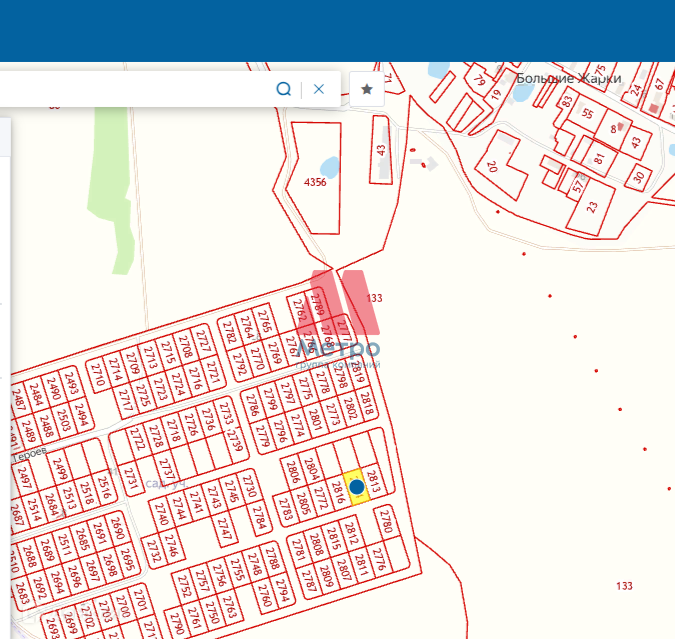The height and width of the screenshot is (639, 675).
Task: Select parcel 2690 on the map
Action: pos(117,528)
